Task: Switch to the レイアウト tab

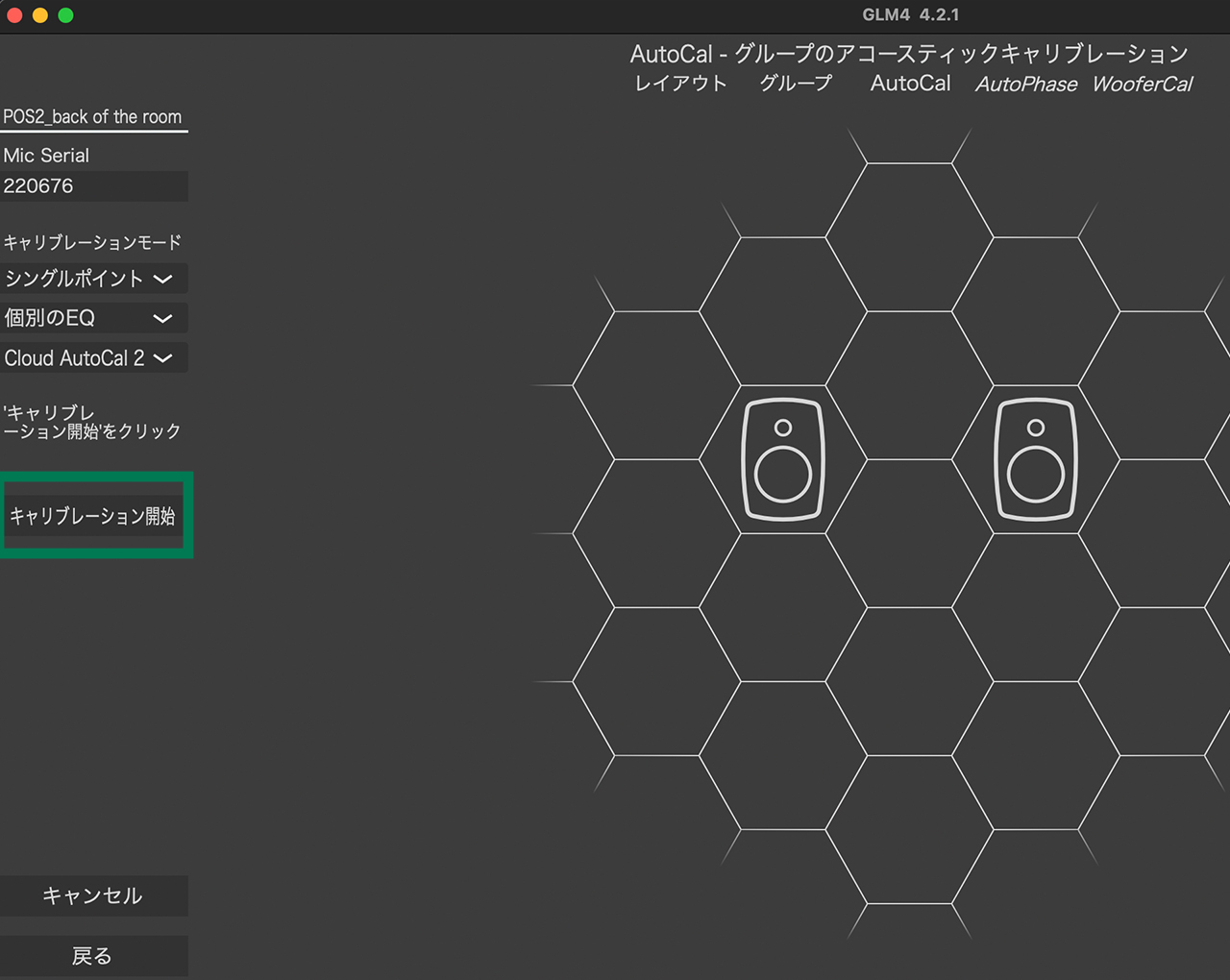Action: tap(679, 85)
